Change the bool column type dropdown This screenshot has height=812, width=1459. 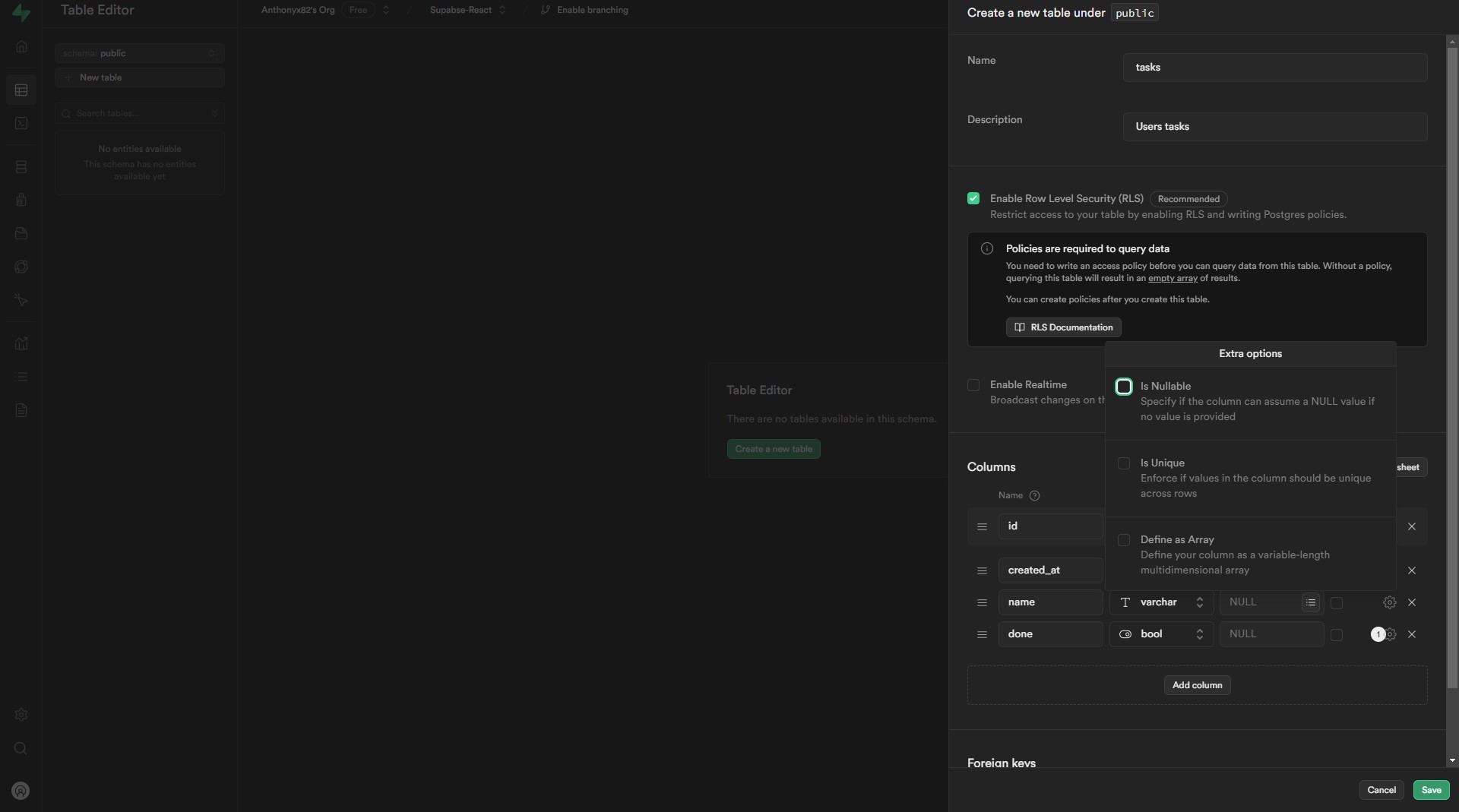click(1161, 634)
